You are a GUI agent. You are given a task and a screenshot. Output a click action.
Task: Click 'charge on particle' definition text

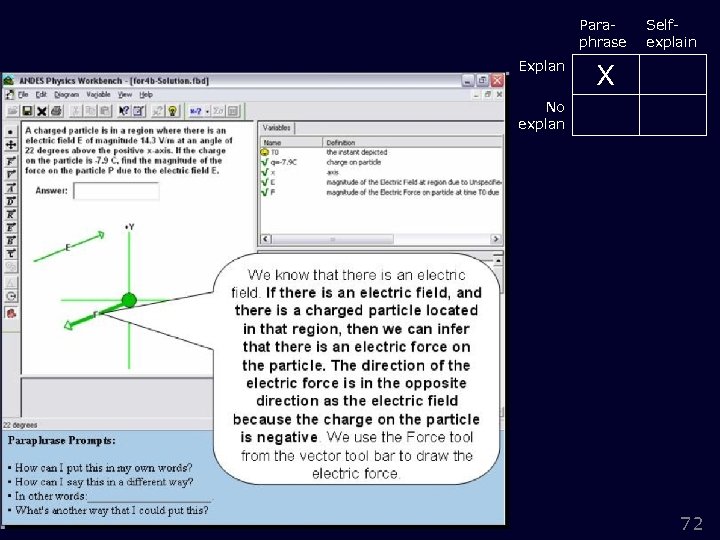[354, 162]
